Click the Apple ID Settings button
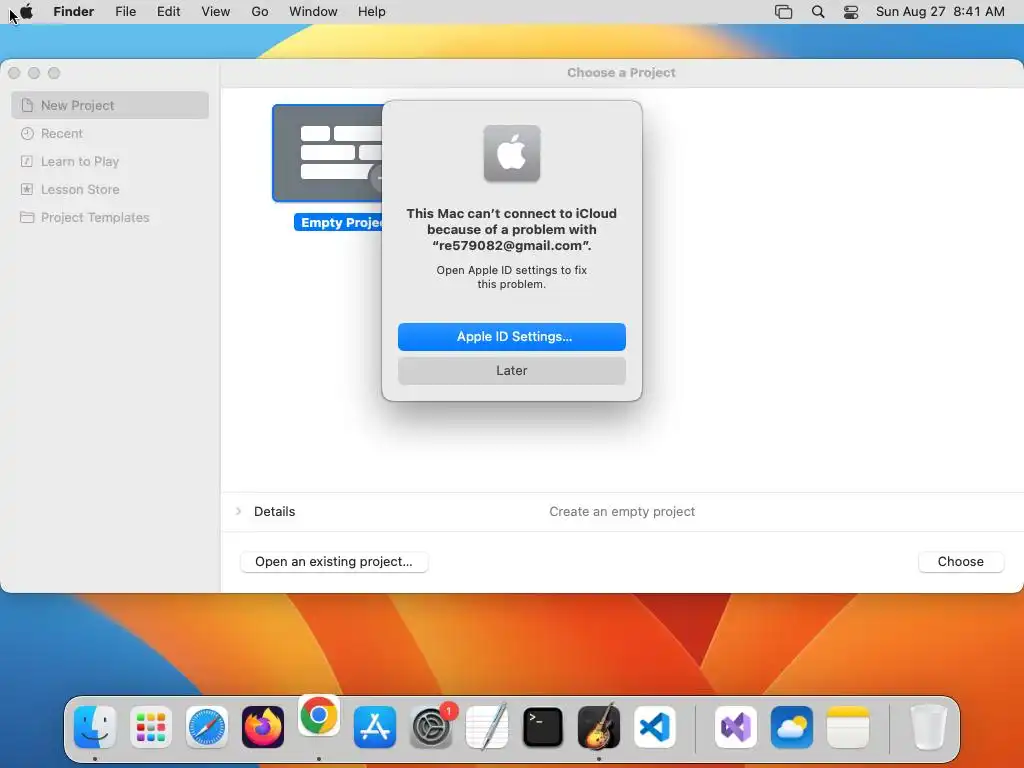 point(512,337)
